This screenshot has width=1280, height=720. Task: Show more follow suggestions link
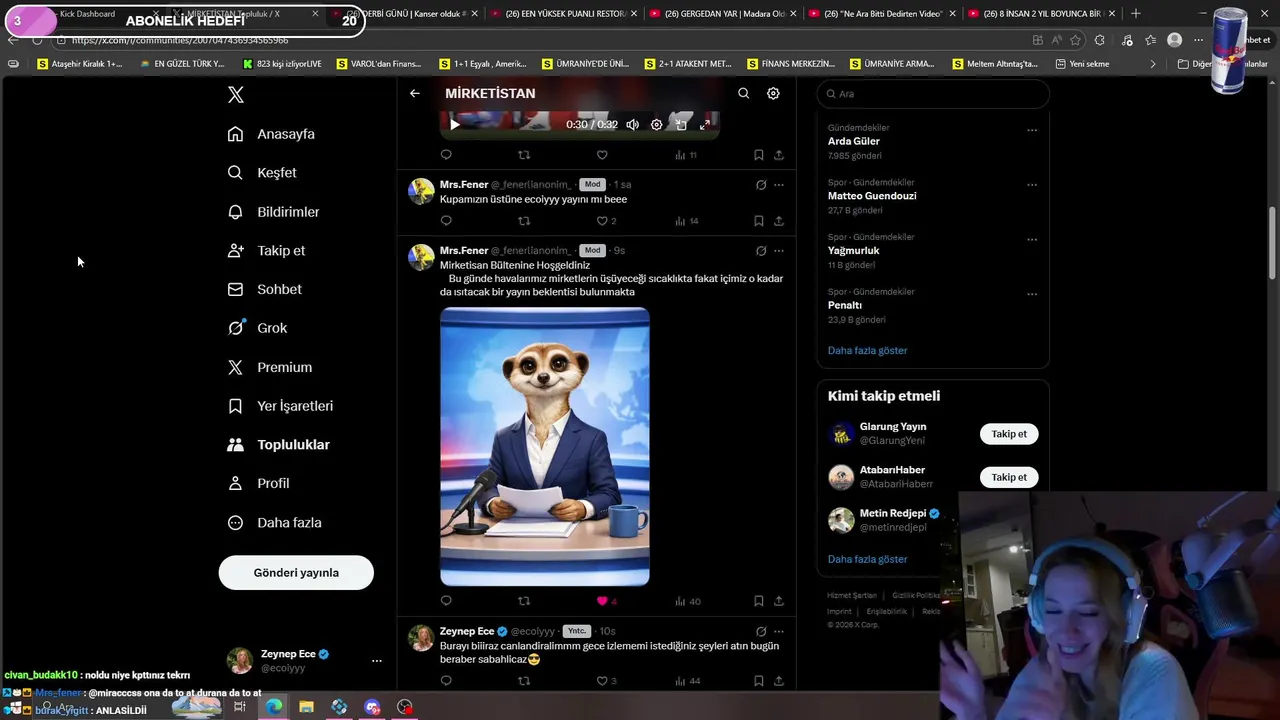[x=867, y=560]
